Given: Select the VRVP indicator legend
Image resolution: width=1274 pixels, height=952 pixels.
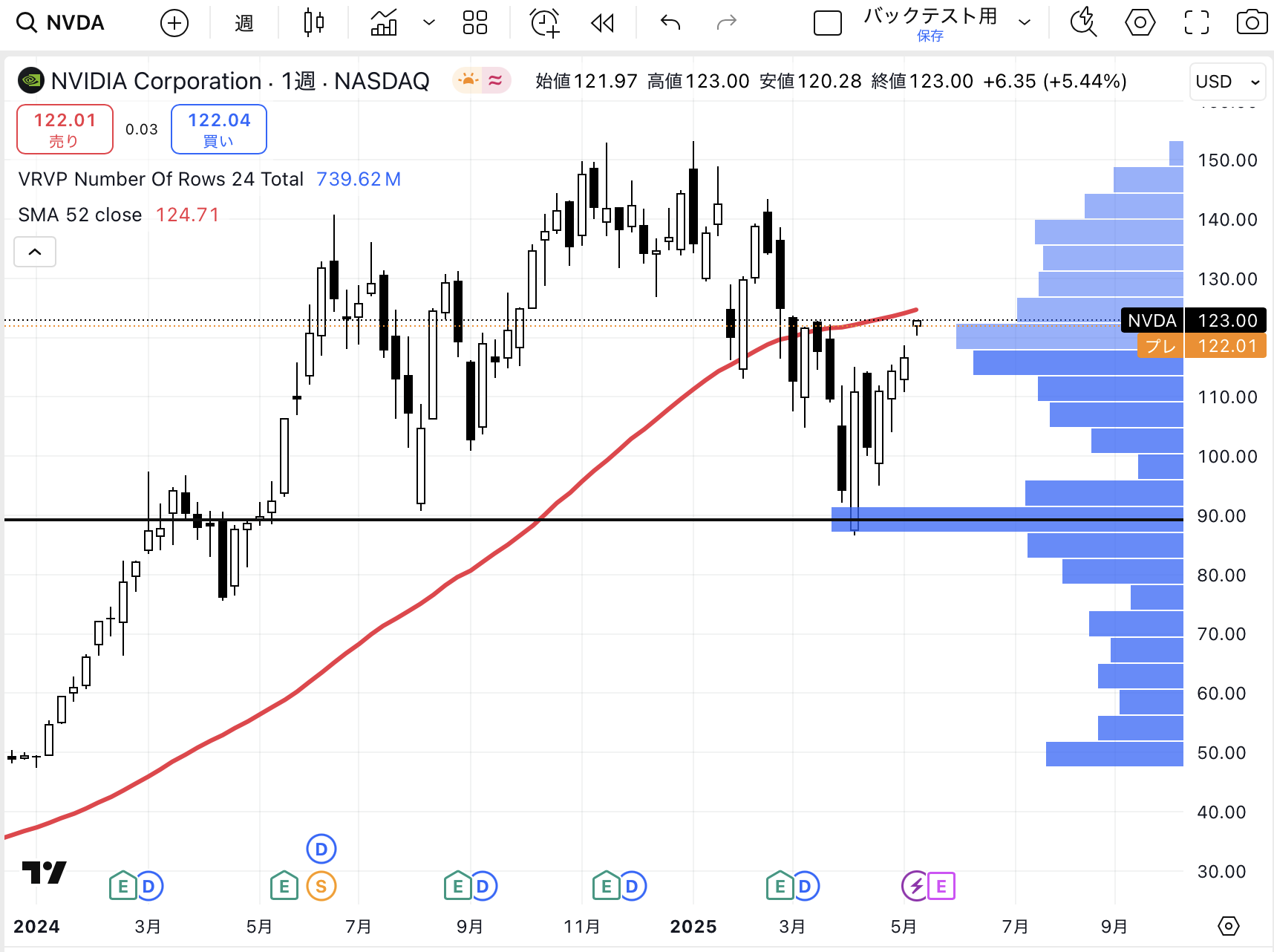Looking at the screenshot, I should pyautogui.click(x=160, y=179).
